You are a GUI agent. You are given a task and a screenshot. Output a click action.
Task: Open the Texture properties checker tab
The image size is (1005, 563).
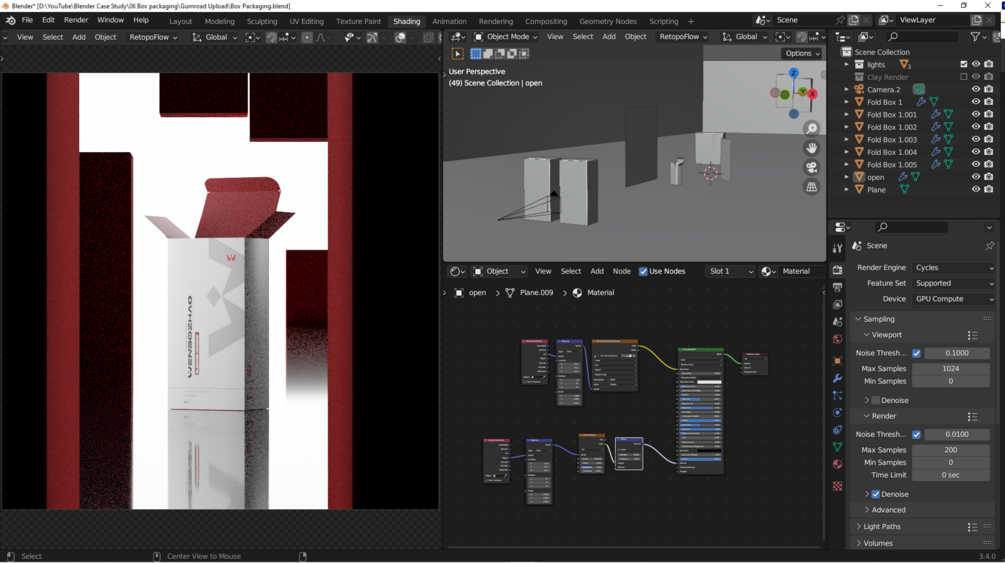coord(837,486)
